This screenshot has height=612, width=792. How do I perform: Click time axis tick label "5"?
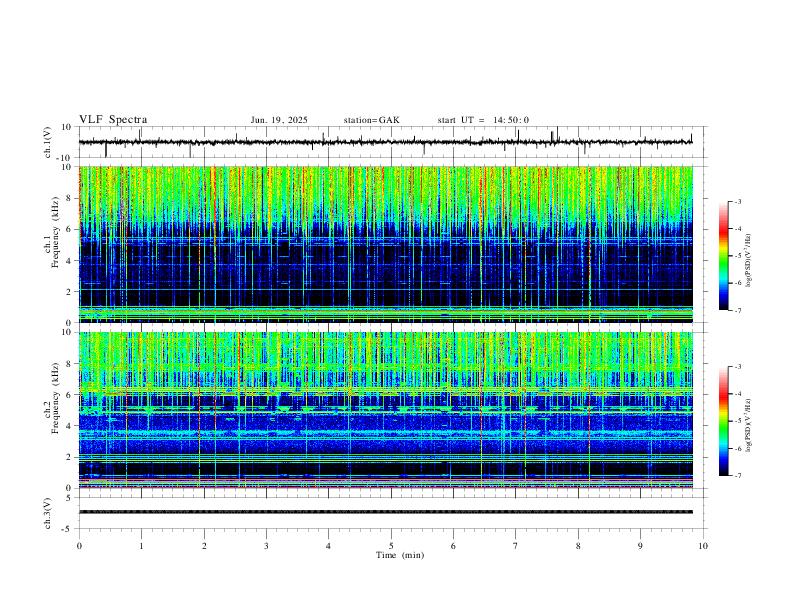391,546
